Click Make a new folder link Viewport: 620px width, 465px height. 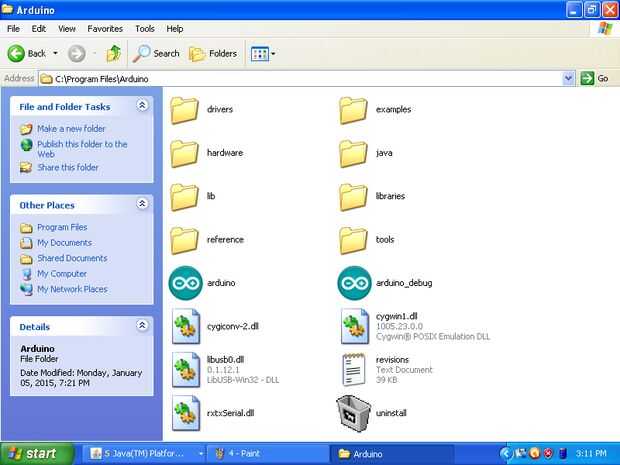[x=71, y=129]
